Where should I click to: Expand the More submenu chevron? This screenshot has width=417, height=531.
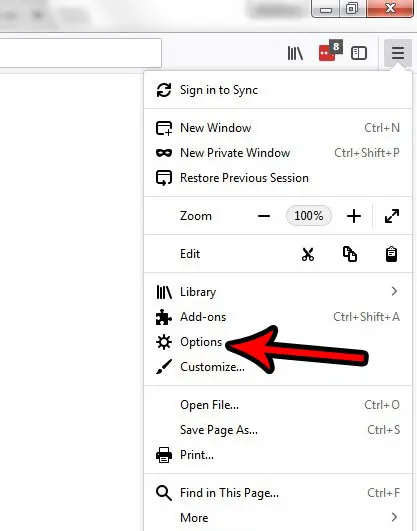point(394,517)
